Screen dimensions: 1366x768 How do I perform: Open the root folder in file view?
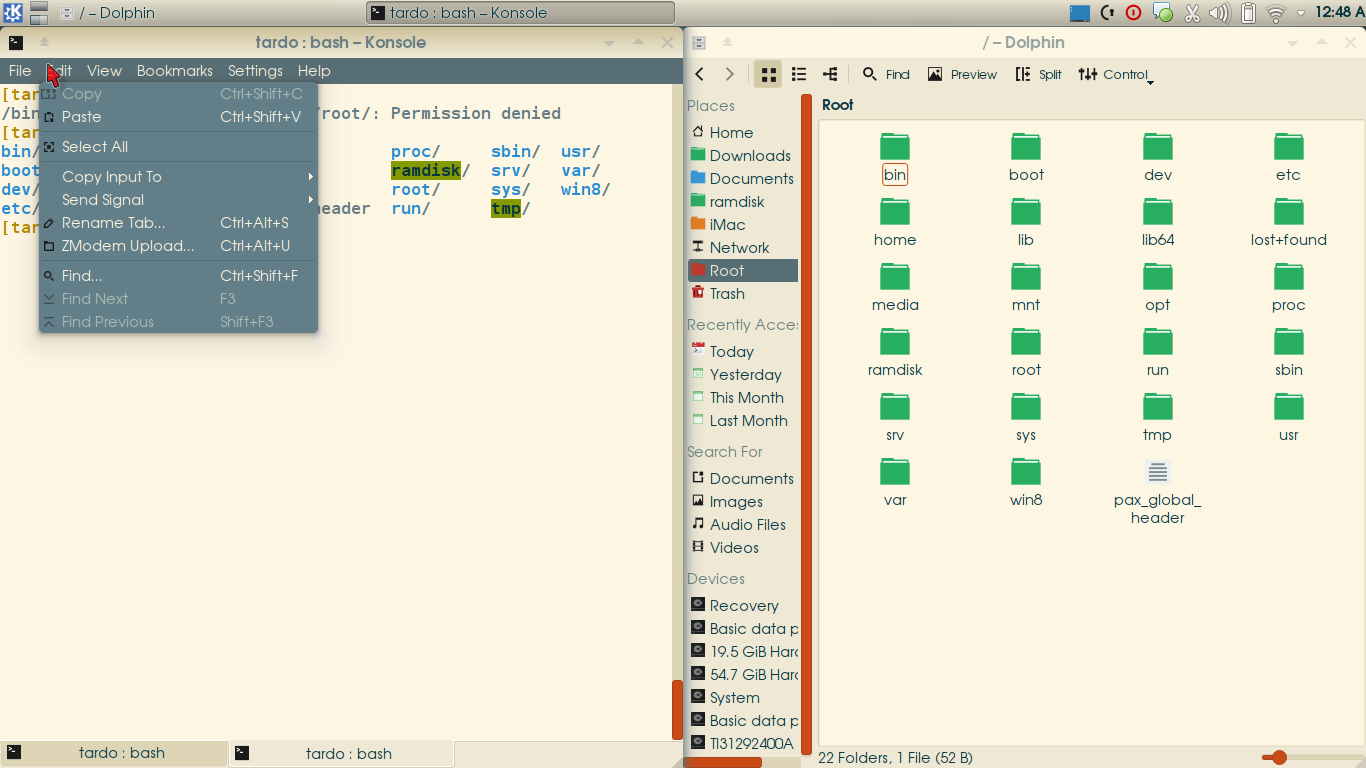pyautogui.click(x=1026, y=353)
